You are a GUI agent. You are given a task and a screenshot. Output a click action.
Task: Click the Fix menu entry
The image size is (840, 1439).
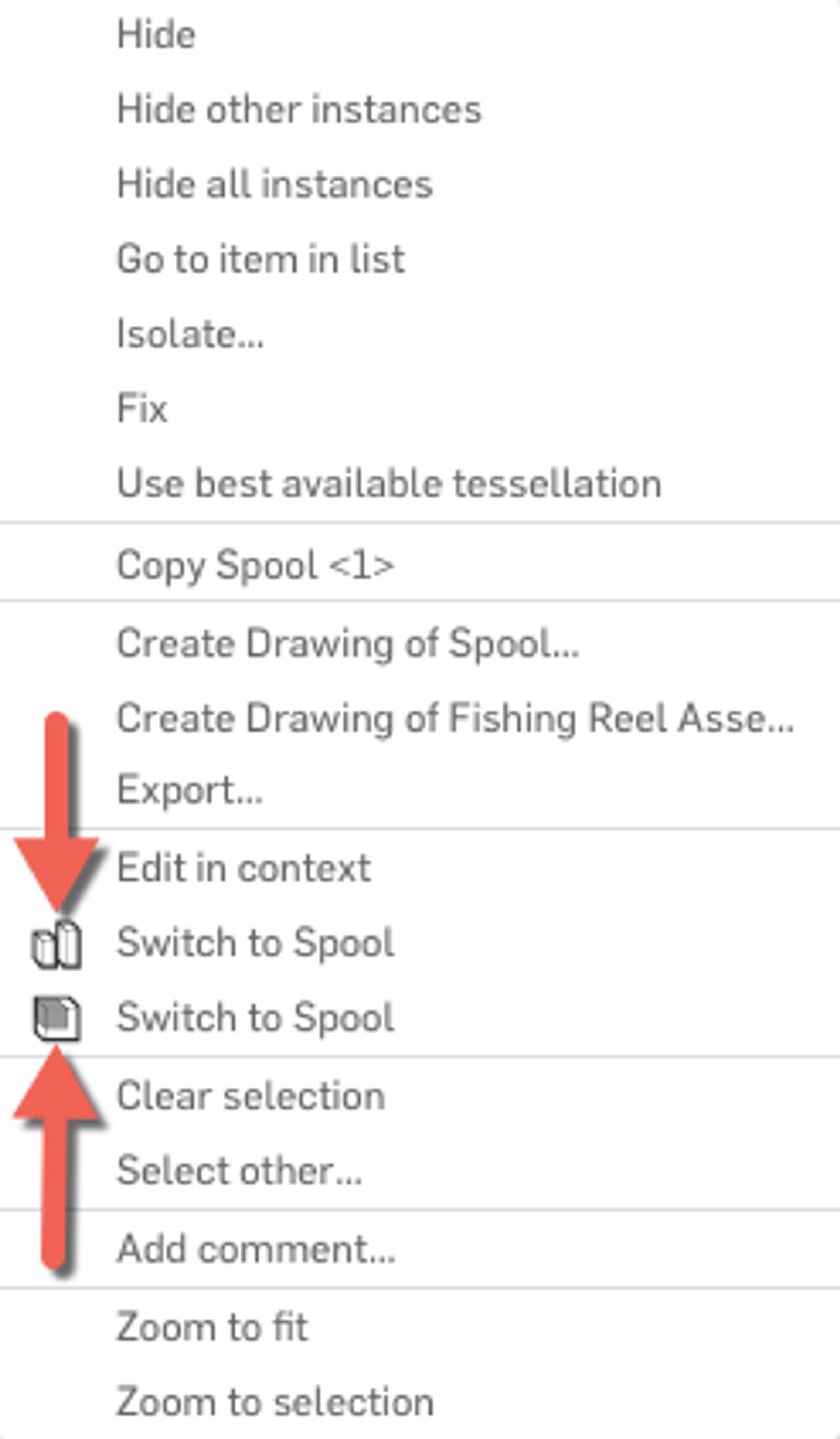(142, 409)
